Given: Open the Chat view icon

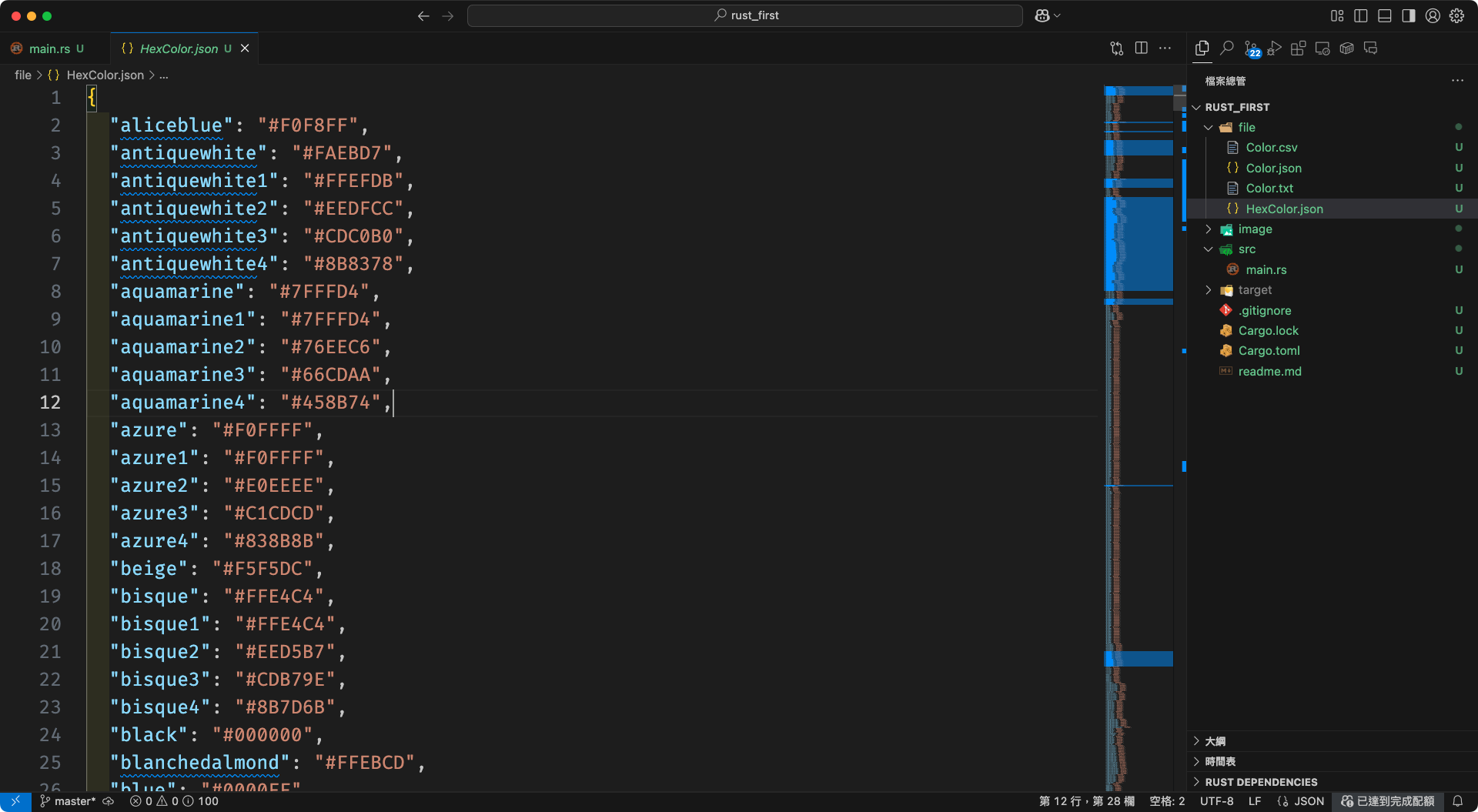Looking at the screenshot, I should (x=1371, y=48).
